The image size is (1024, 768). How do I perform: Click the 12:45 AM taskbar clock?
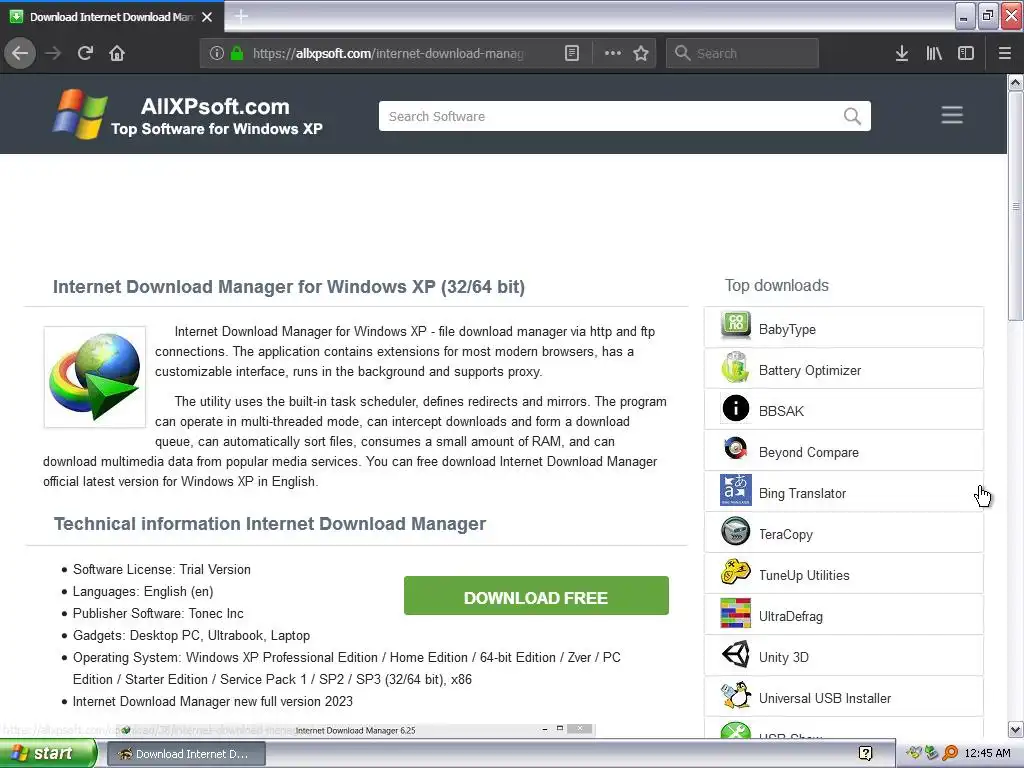click(987, 754)
